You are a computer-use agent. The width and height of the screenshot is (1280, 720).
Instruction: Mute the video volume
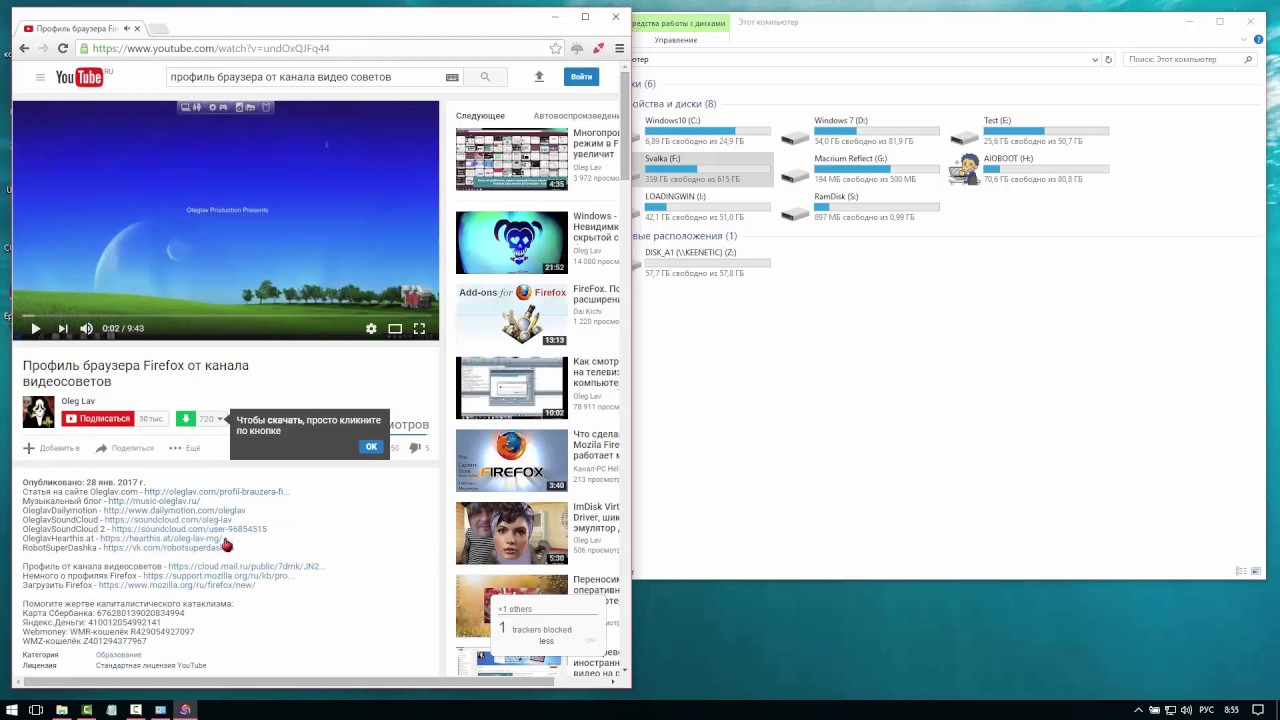coord(87,328)
